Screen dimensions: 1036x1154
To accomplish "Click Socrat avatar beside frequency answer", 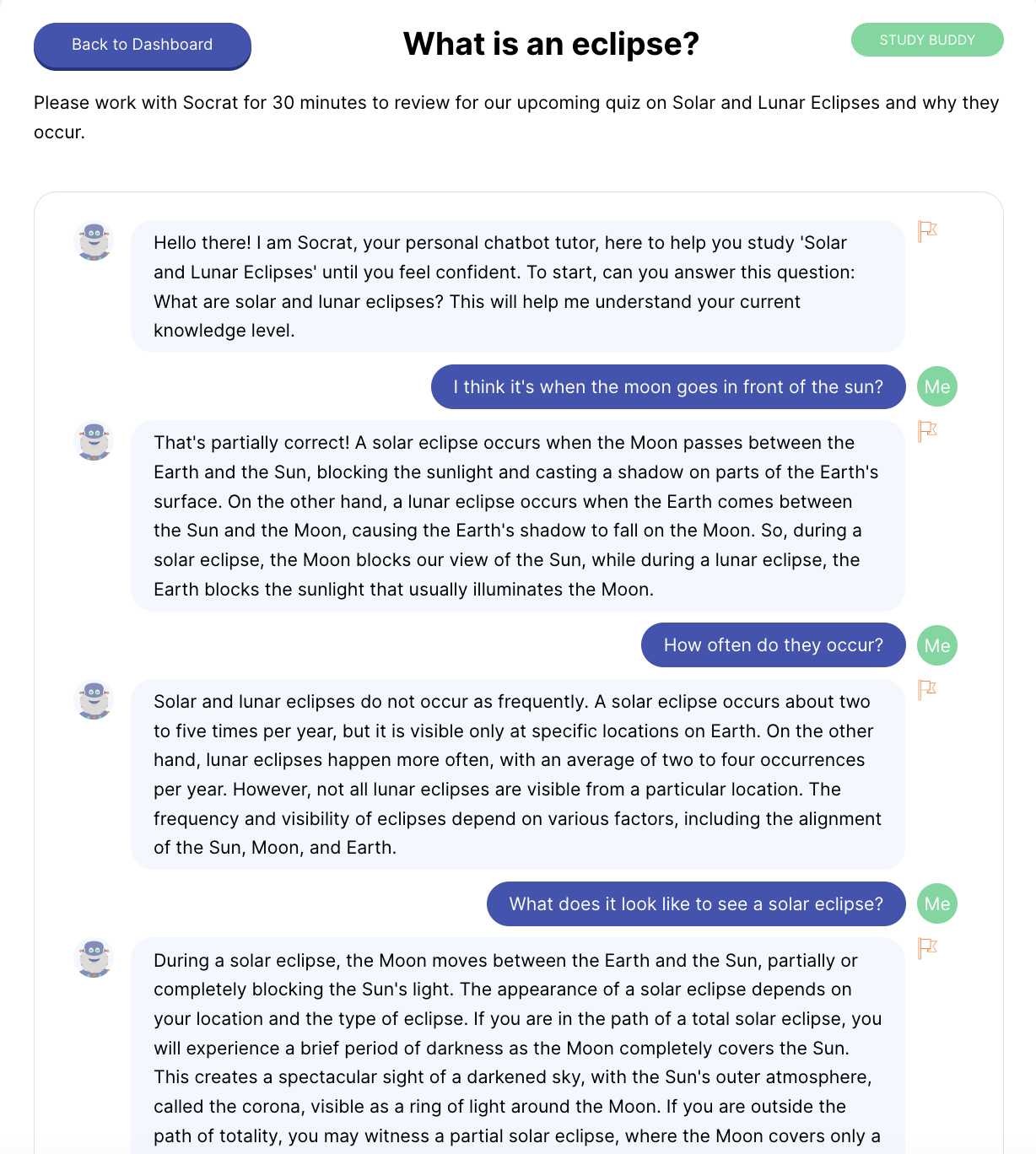I will (94, 701).
